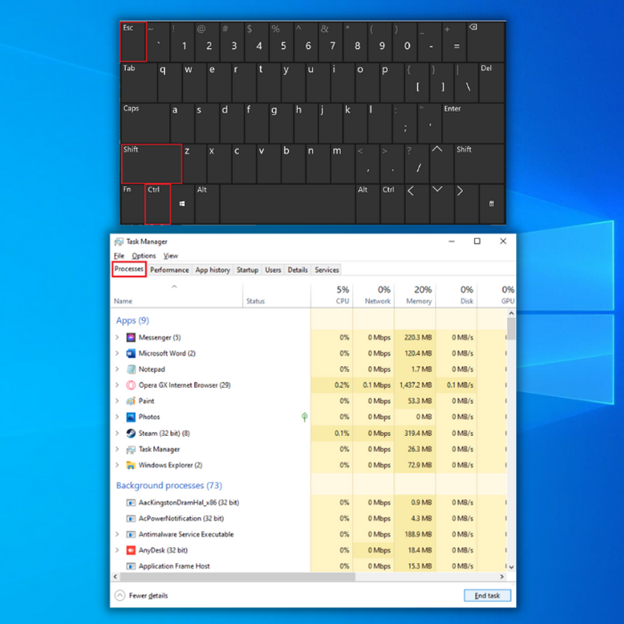Click the Windows Explorer folder icon

(131, 465)
